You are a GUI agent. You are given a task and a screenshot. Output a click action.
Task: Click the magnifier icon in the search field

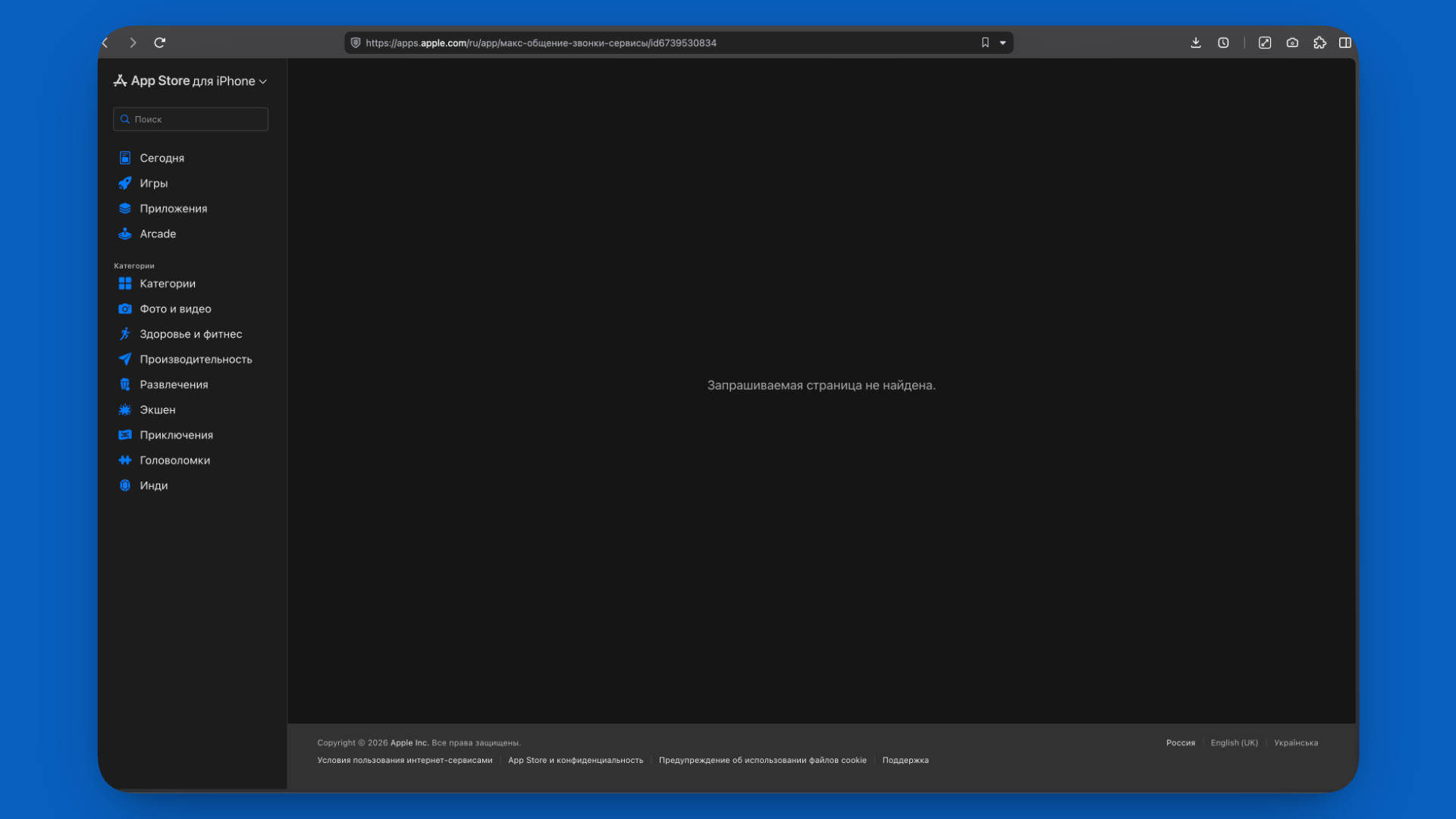pos(125,119)
